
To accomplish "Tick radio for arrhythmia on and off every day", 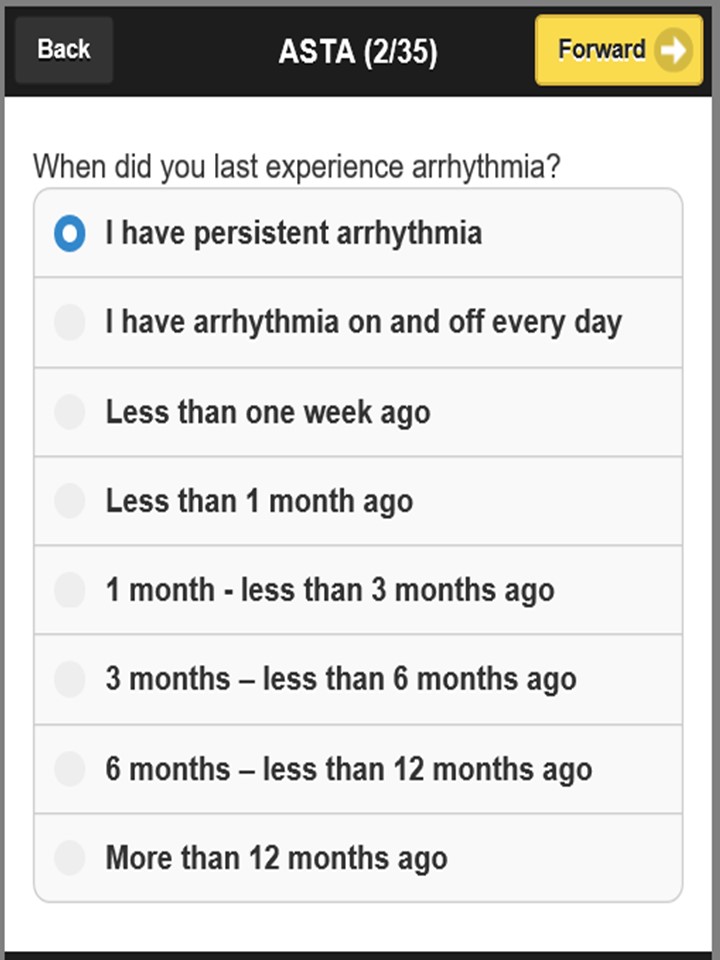I will pos(69,322).
